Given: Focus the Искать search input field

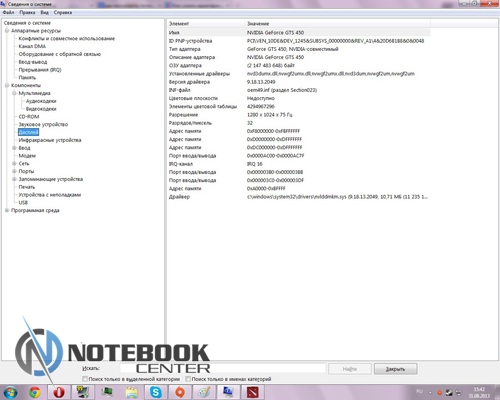Looking at the screenshot, I should [223, 369].
